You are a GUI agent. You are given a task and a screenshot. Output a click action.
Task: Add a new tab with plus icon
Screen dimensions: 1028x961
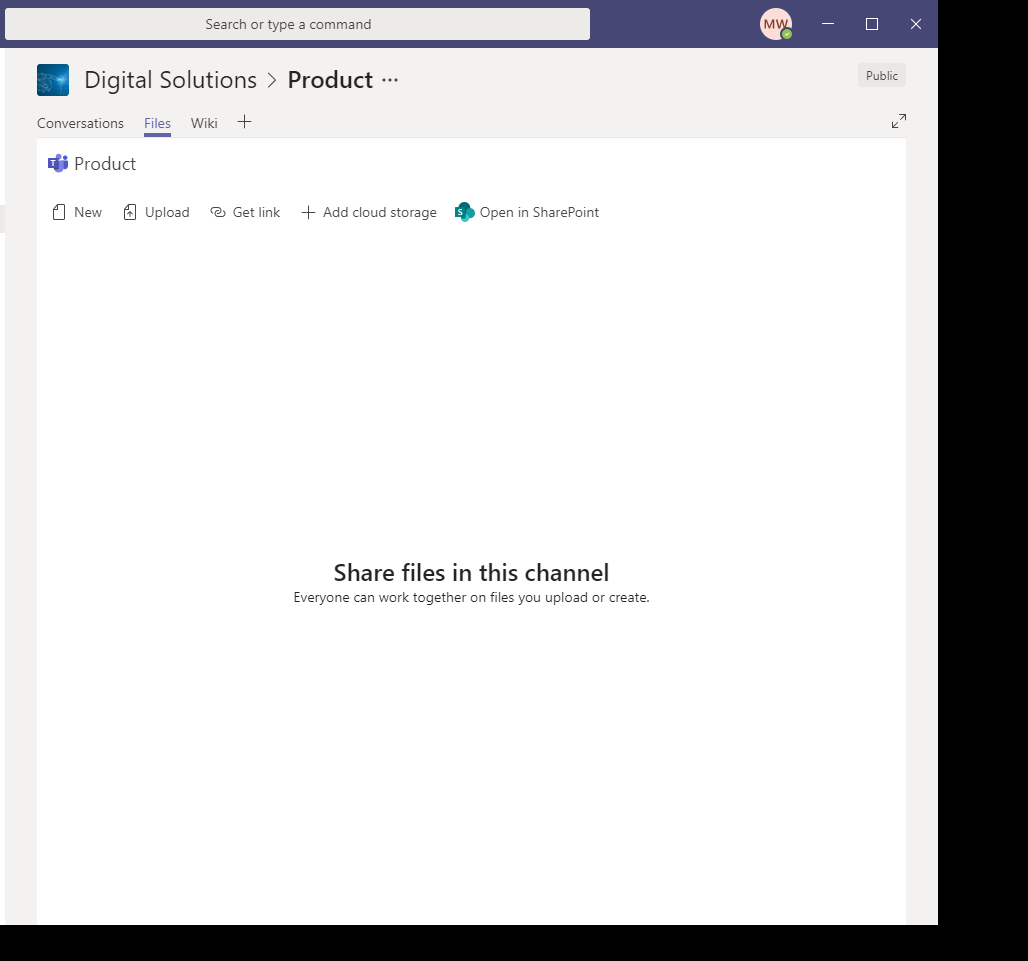click(x=245, y=122)
